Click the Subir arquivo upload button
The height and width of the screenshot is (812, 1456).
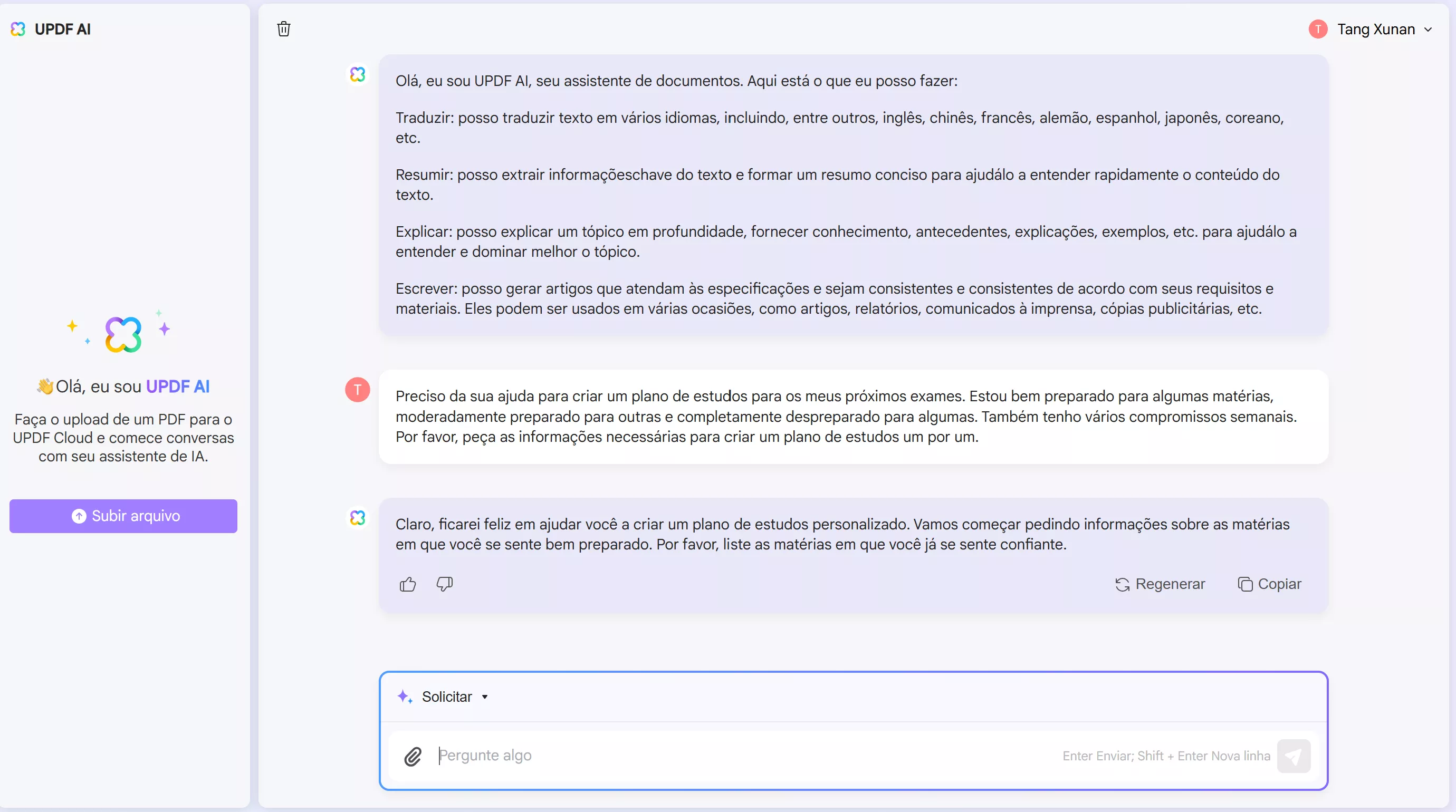point(123,515)
